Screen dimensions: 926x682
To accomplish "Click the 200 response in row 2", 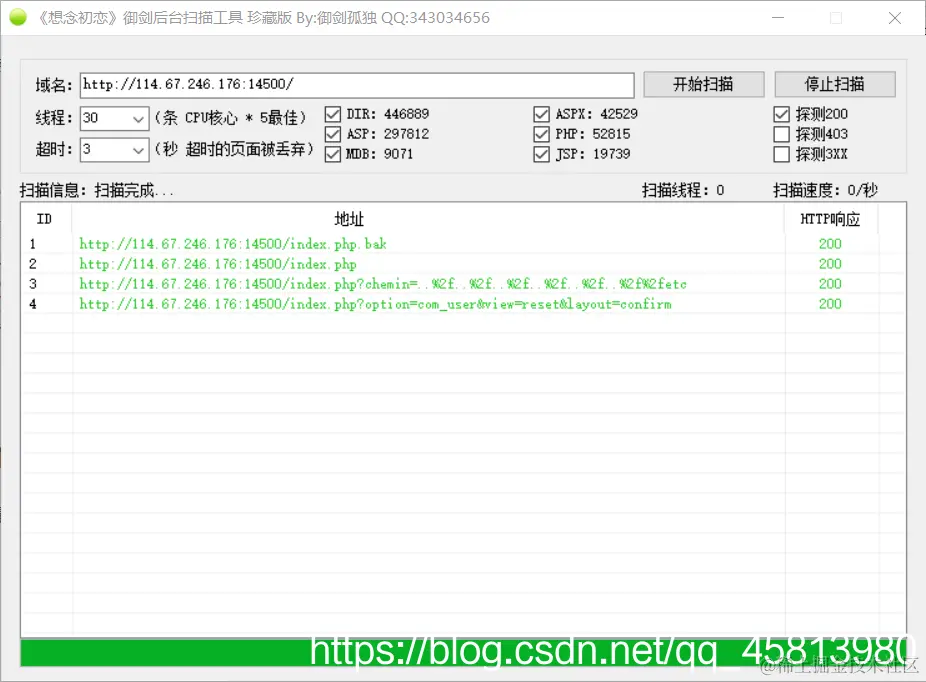I will coord(830,264).
